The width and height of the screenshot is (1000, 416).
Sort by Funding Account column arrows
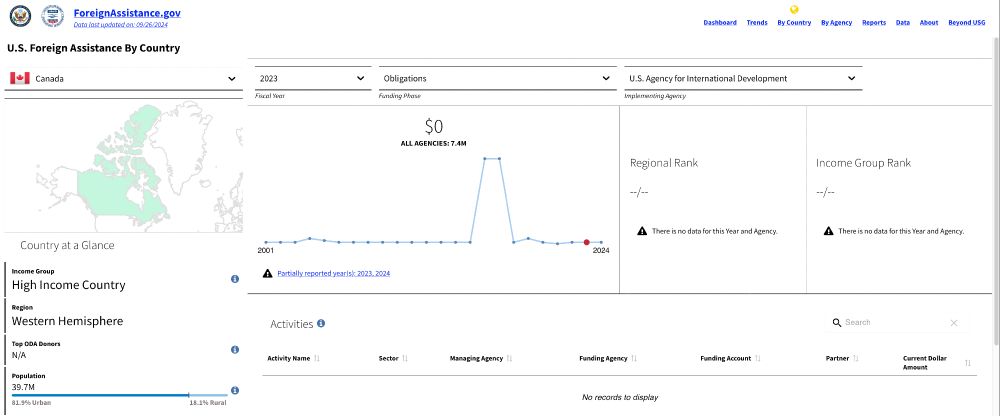click(x=758, y=359)
